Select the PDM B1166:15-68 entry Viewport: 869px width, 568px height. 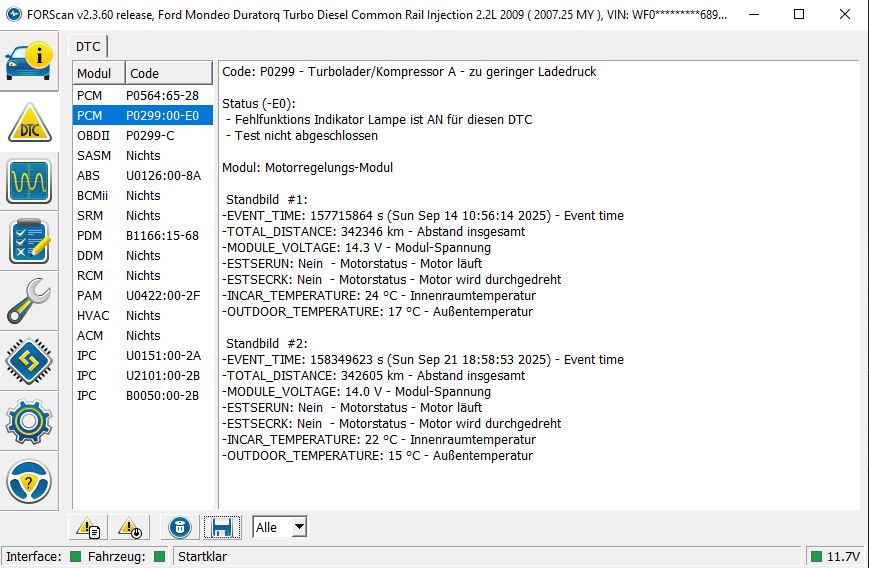142,235
